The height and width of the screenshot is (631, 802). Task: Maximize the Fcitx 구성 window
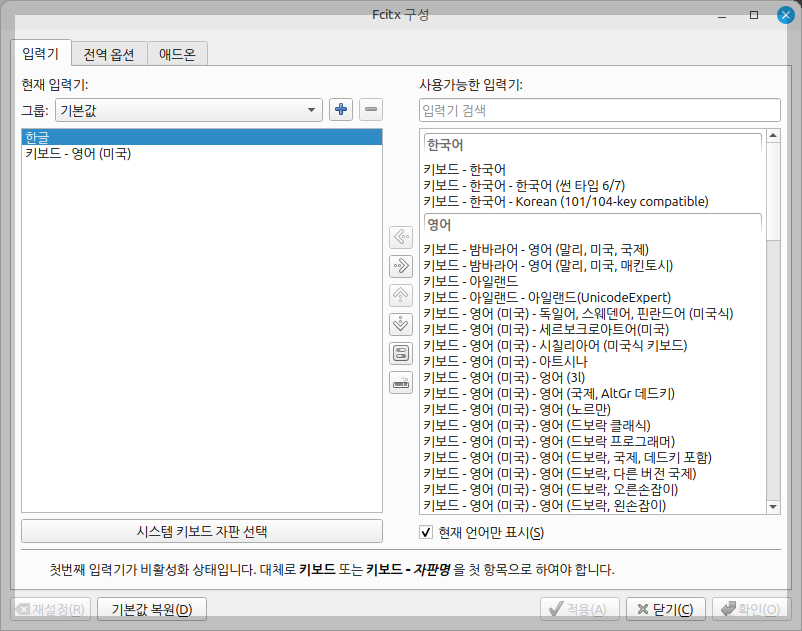tap(753, 15)
